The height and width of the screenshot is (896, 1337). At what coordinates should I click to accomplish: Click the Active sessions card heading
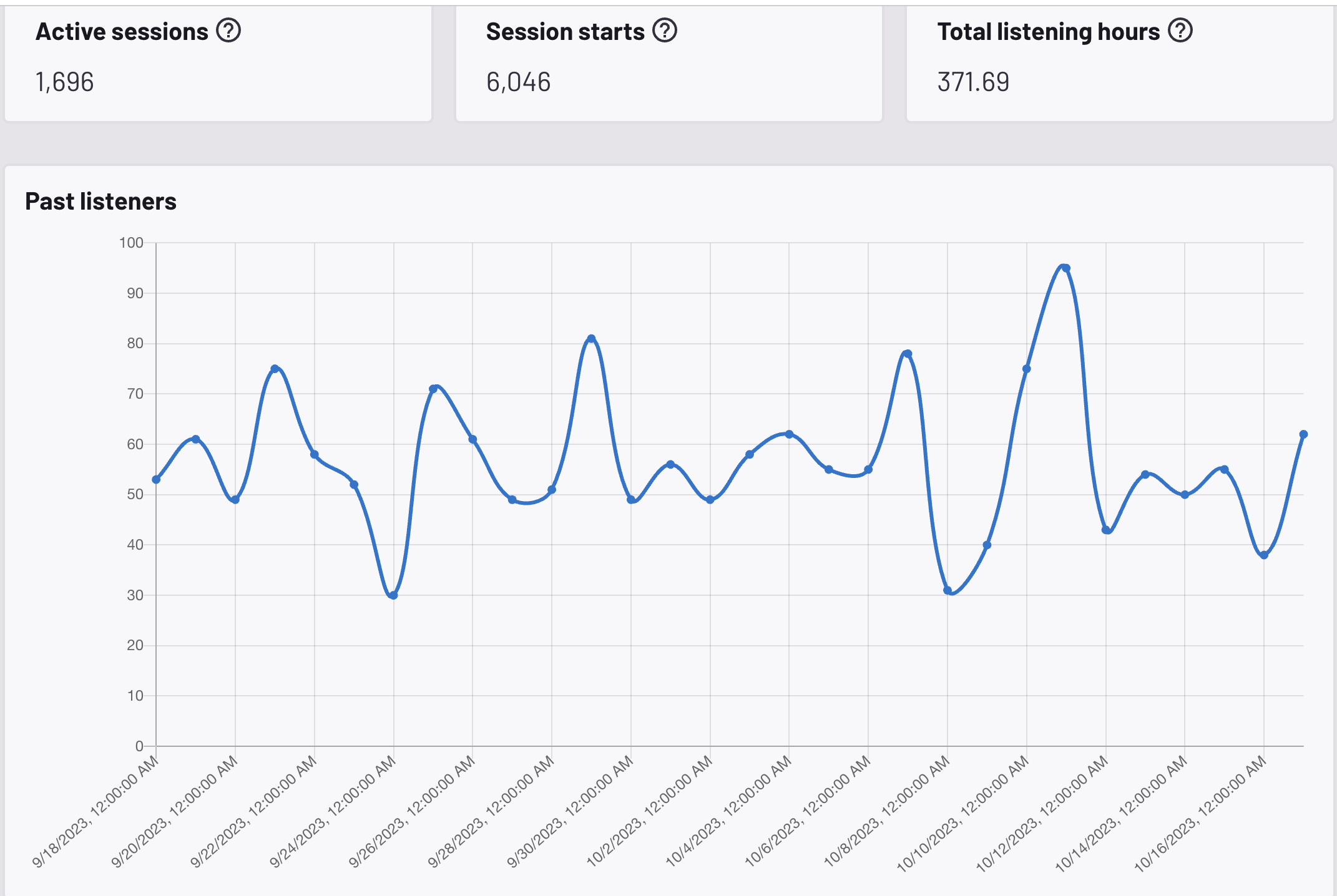pyautogui.click(x=122, y=32)
